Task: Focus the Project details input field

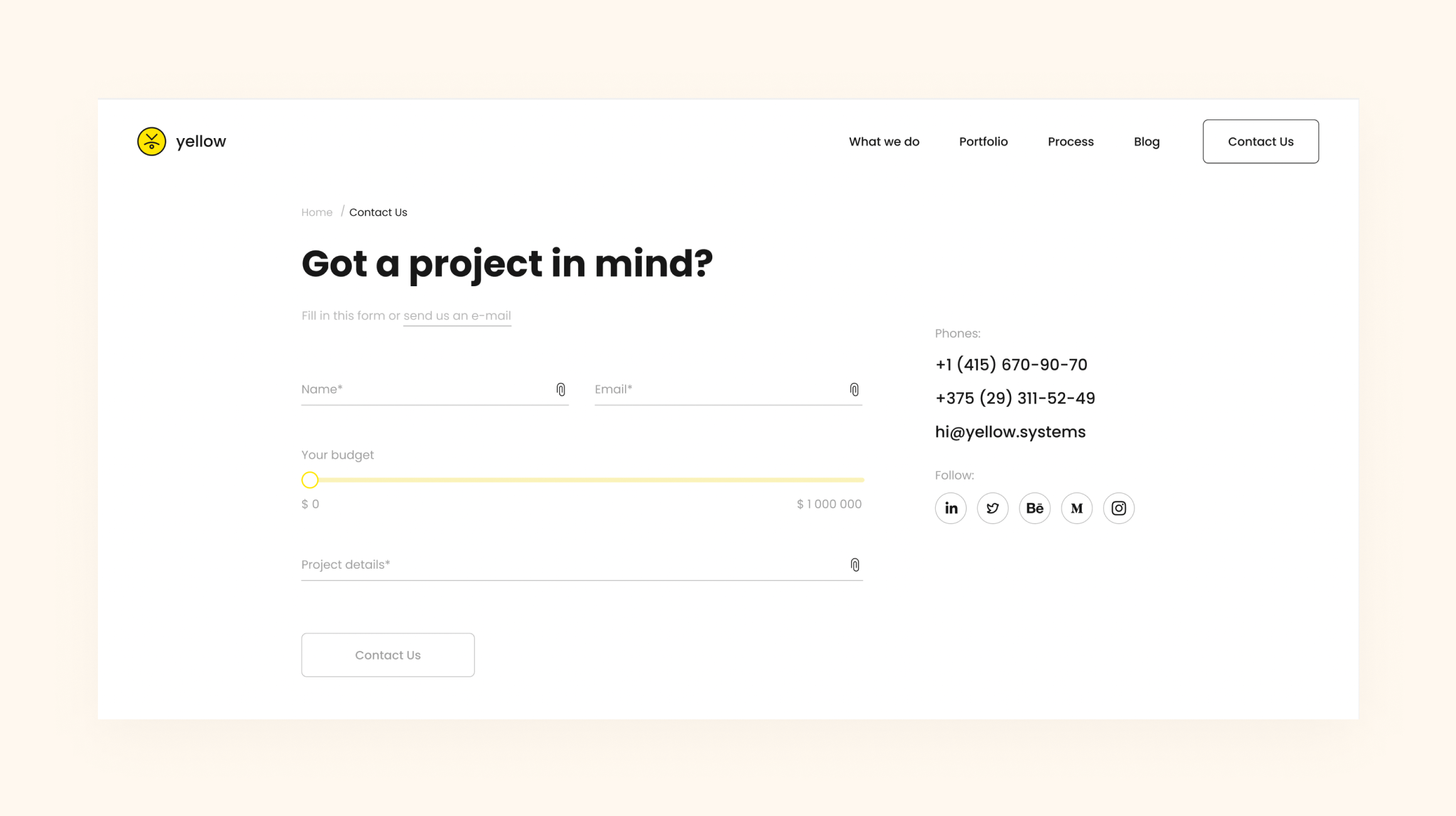Action: tap(565, 565)
